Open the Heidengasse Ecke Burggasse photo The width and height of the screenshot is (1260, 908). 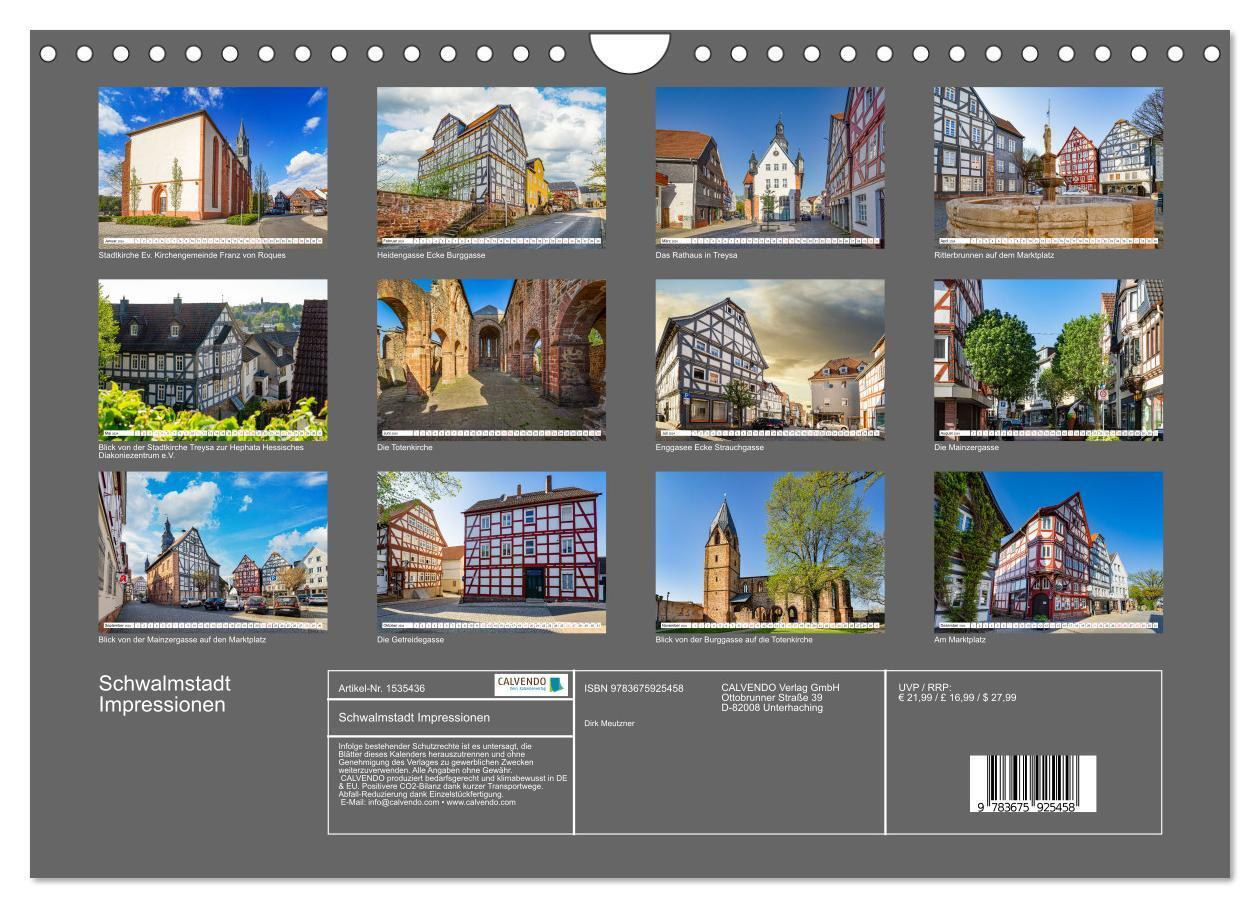(491, 167)
